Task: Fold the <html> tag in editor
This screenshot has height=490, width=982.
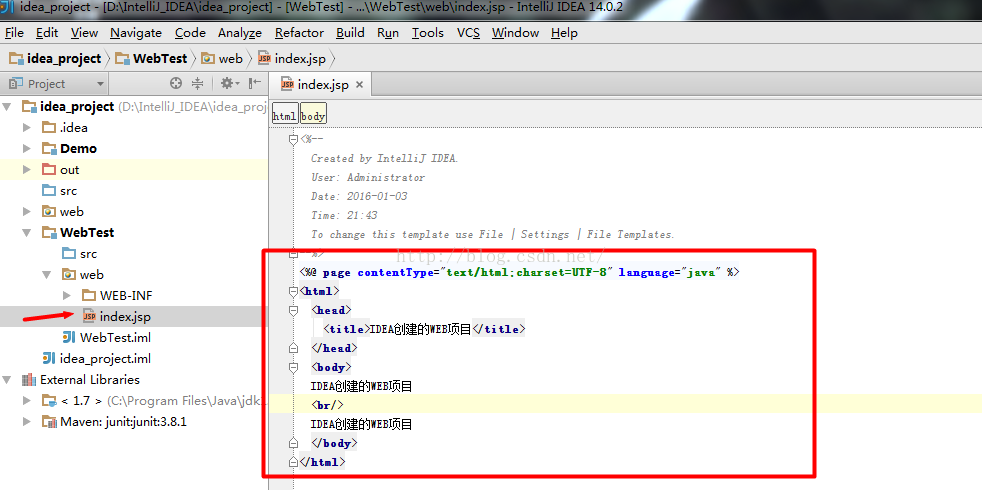Action: [x=293, y=291]
